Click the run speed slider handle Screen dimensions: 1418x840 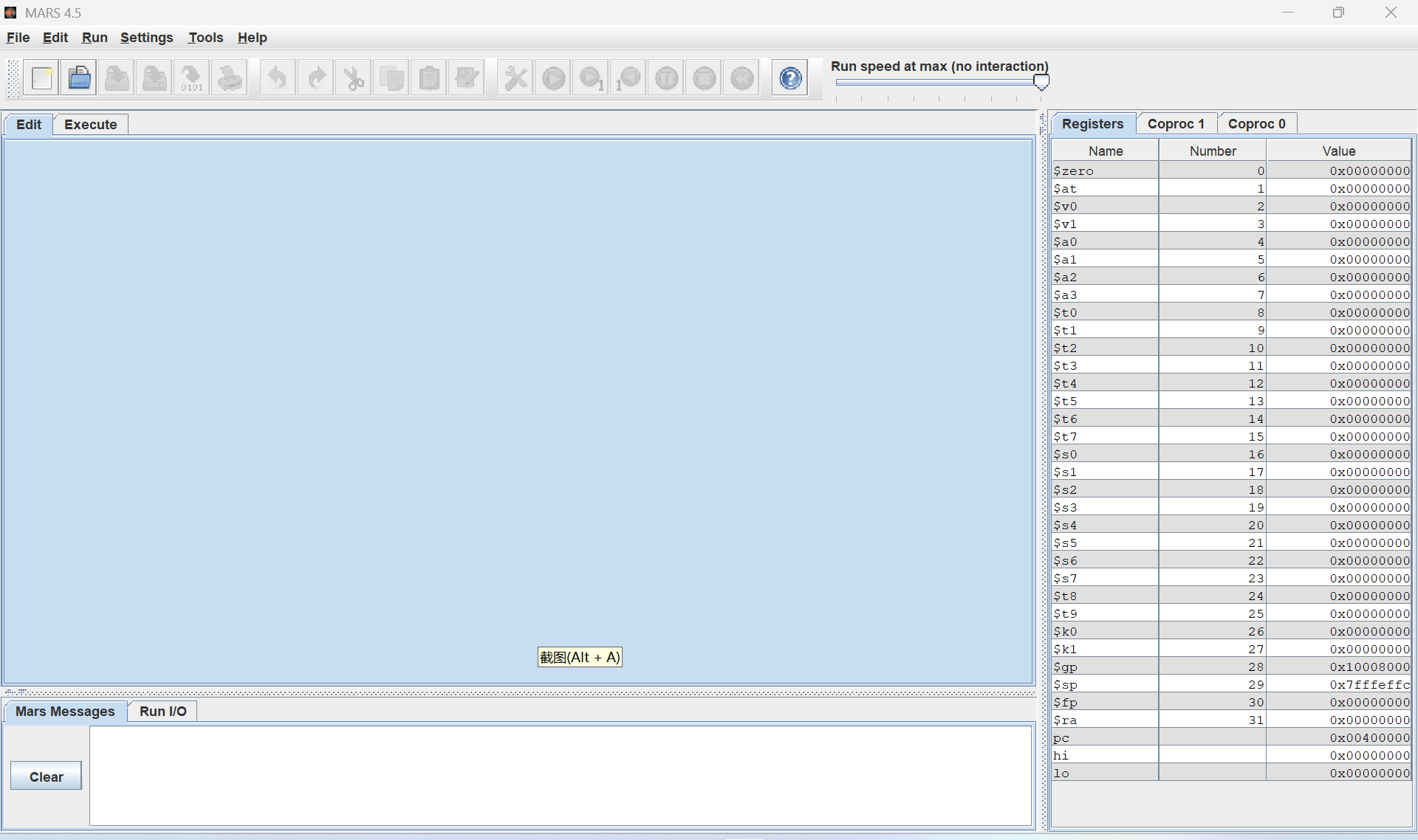click(1041, 82)
